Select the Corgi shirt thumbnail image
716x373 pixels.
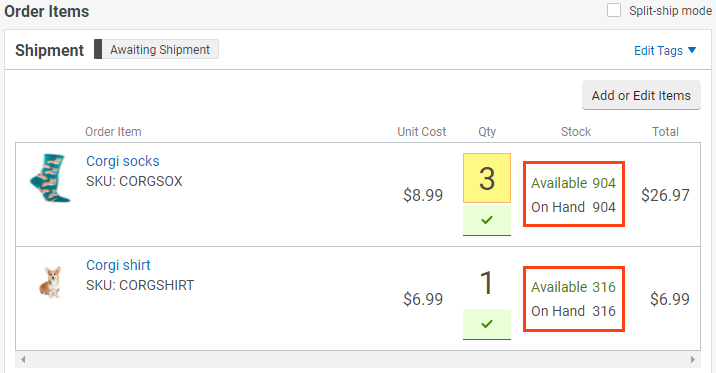[50, 282]
